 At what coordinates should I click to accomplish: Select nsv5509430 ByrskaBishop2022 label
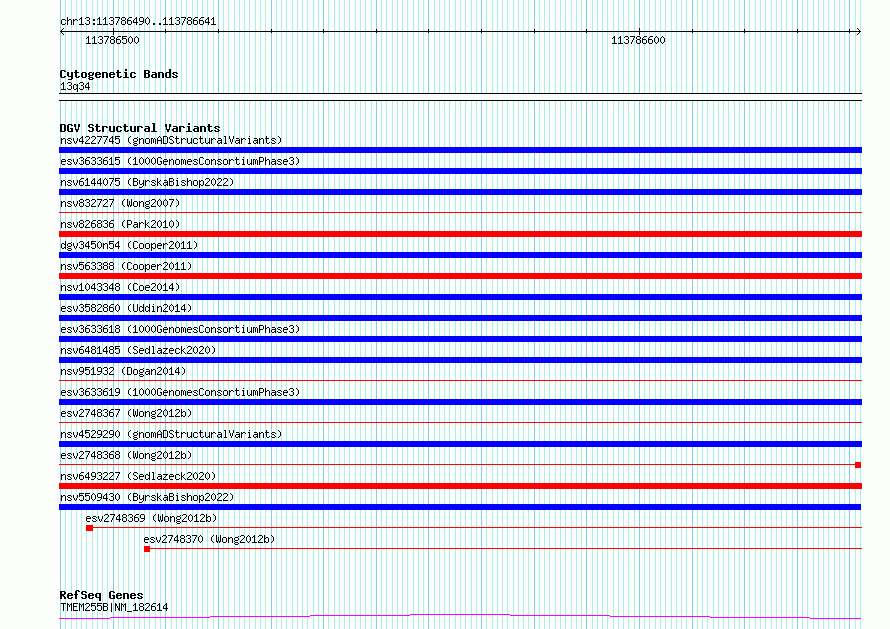147,497
